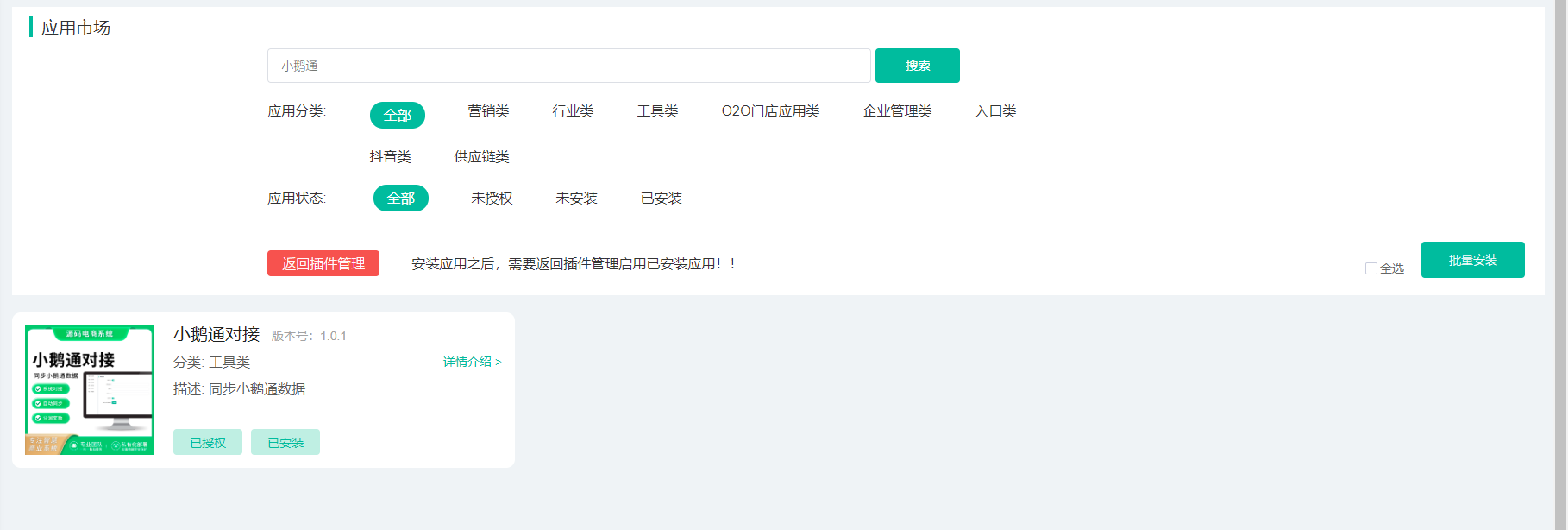
Task: Select 全部 in the 应用状态 row
Action: point(400,199)
